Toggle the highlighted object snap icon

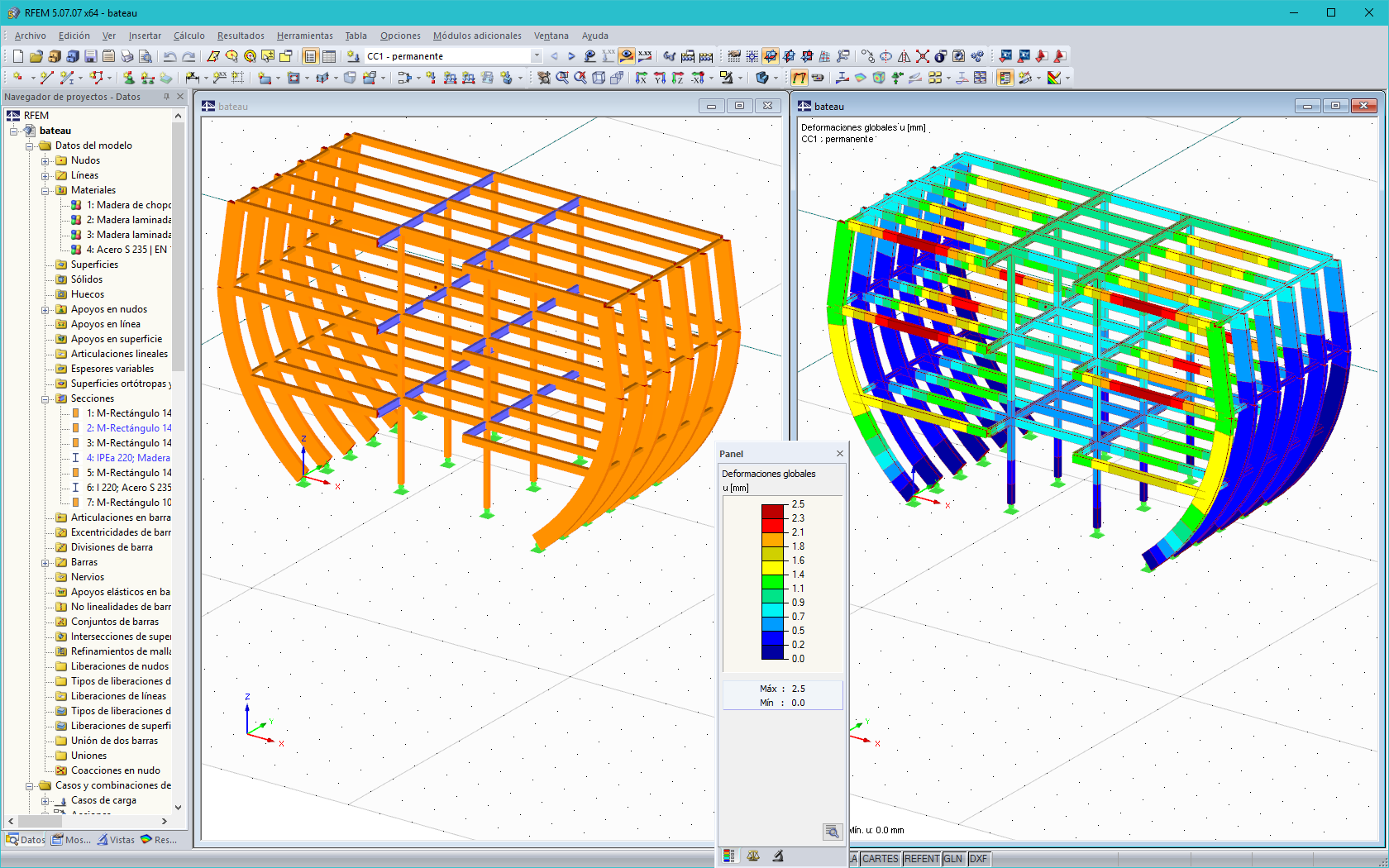[771, 56]
